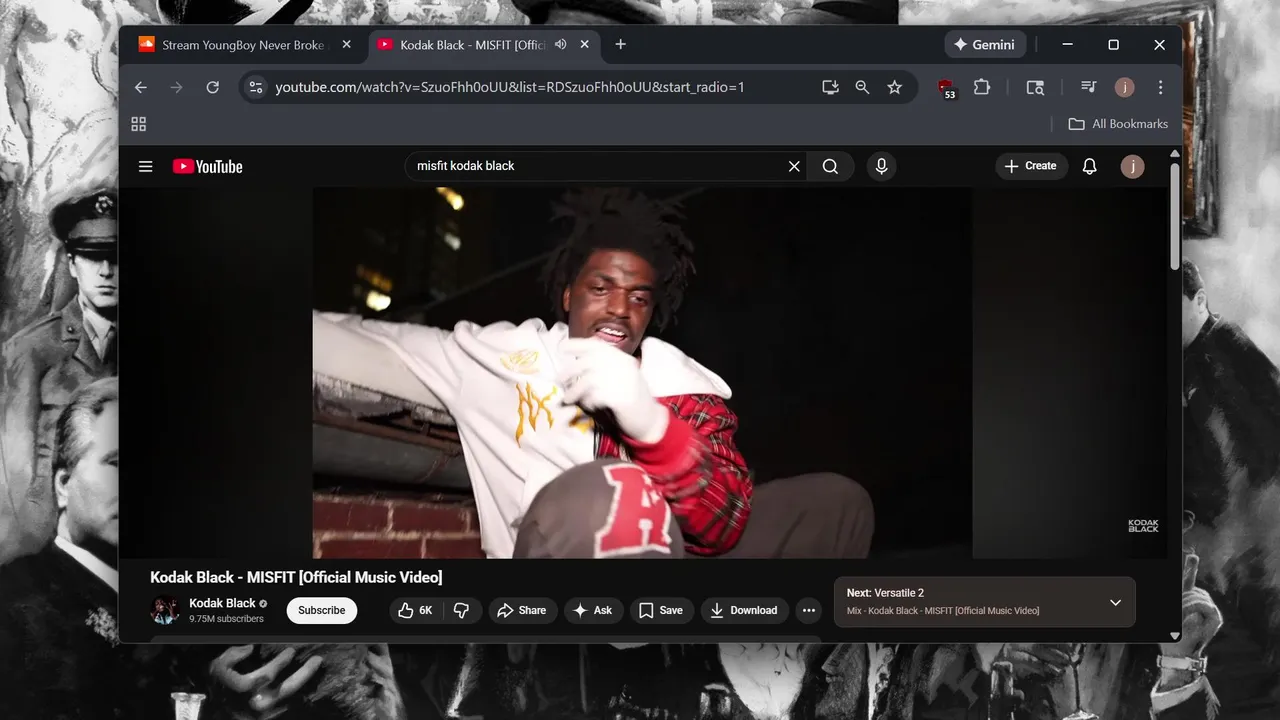The width and height of the screenshot is (1280, 720).
Task: Close the Kodak Black MISFIT tab
Action: click(586, 44)
